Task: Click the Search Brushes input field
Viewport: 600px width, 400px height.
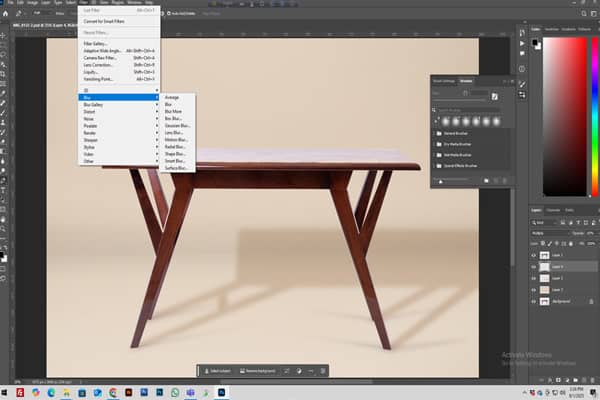Action: (x=469, y=110)
